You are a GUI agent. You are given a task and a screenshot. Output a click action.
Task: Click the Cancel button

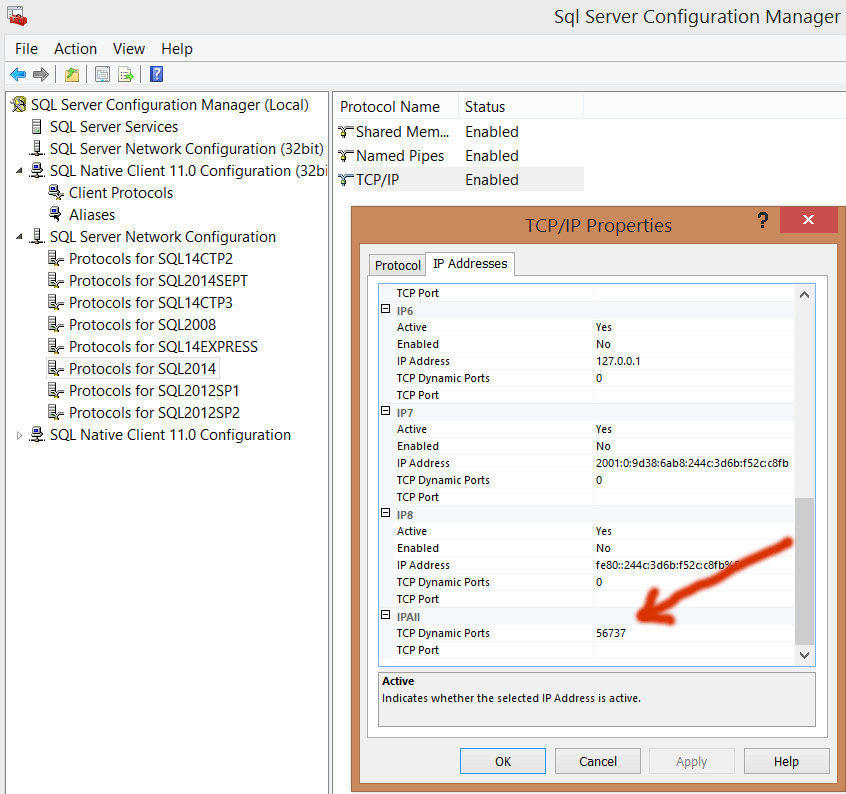pos(597,760)
